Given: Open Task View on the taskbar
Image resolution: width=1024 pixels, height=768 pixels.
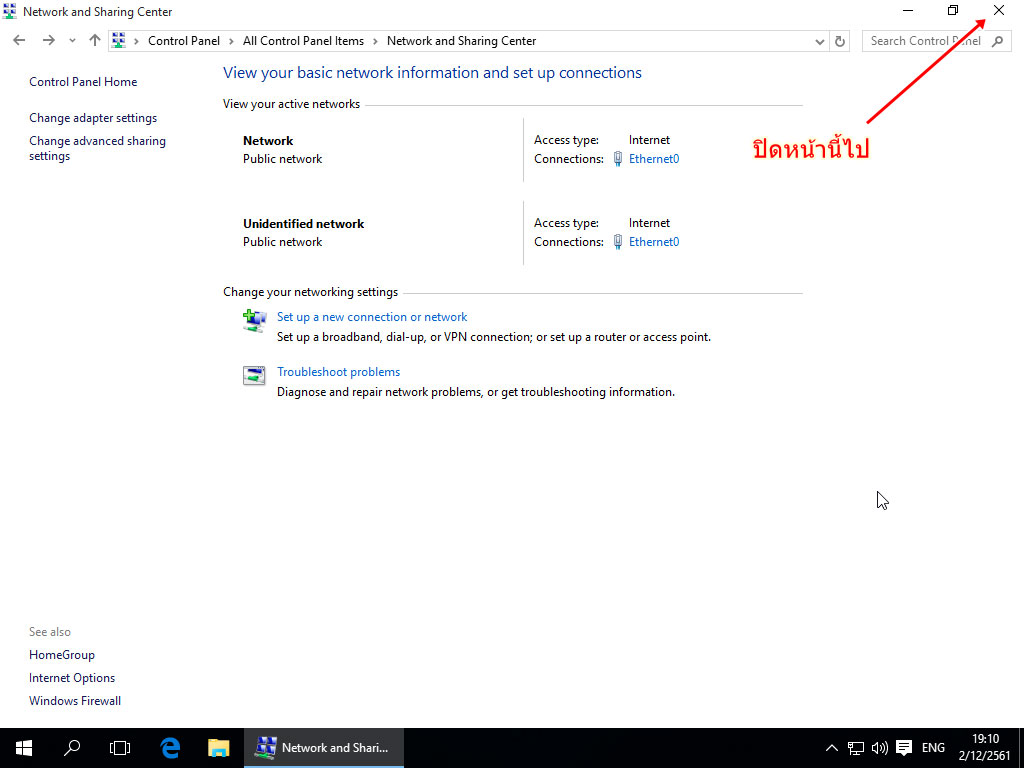Looking at the screenshot, I should (x=120, y=747).
